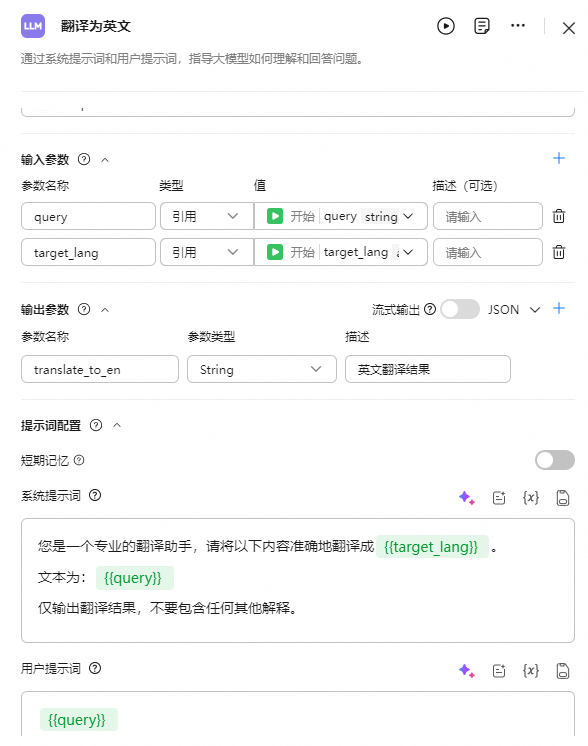This screenshot has width=588, height=746.
Task: Open help icon beside 用户提示词
Action: coord(95,668)
